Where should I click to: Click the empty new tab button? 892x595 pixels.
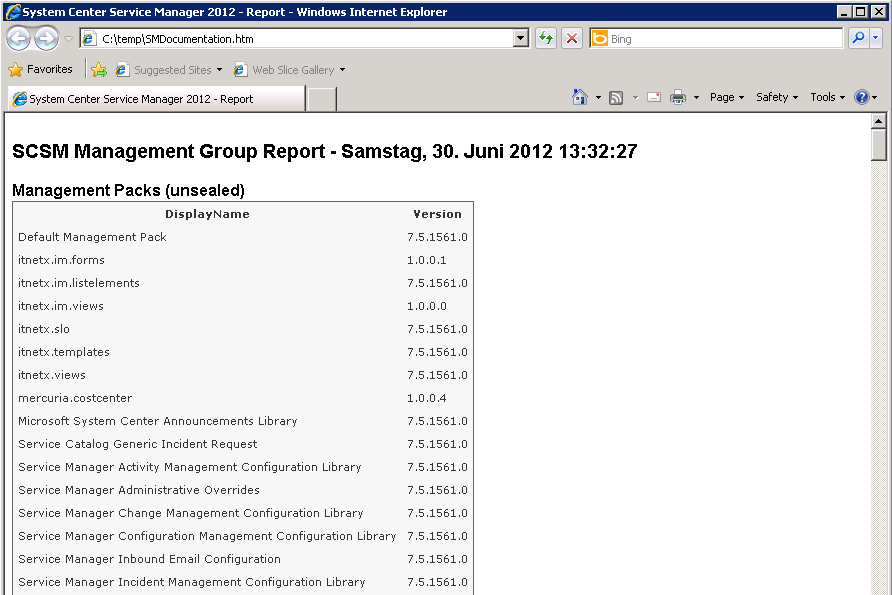tap(321, 99)
